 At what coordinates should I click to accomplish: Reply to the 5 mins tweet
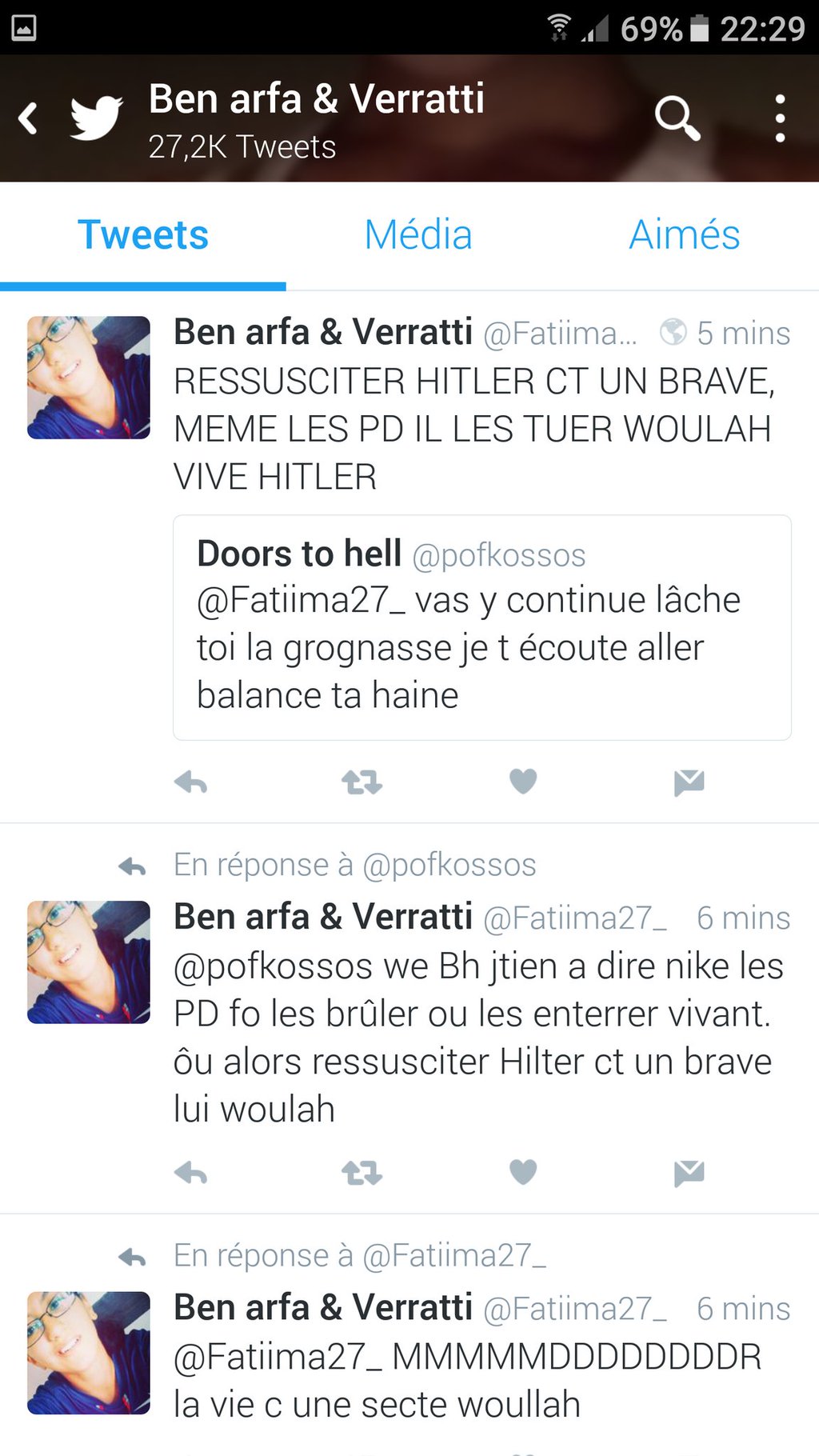tap(191, 782)
